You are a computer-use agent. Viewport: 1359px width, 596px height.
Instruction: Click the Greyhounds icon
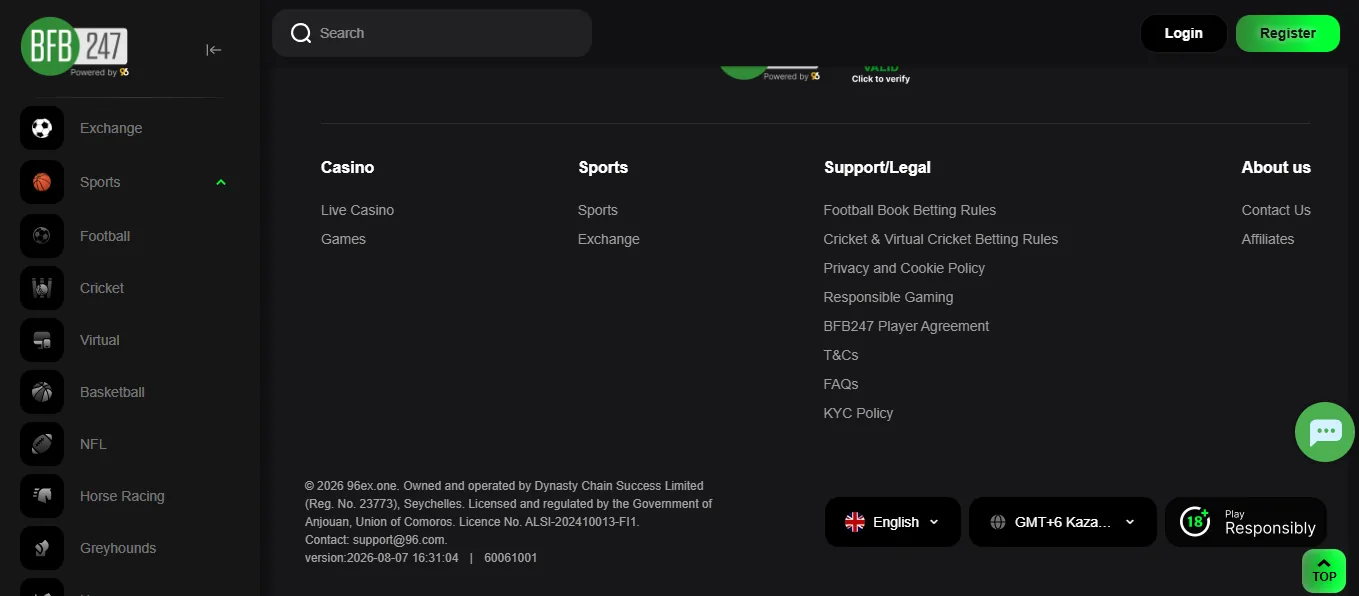42,548
